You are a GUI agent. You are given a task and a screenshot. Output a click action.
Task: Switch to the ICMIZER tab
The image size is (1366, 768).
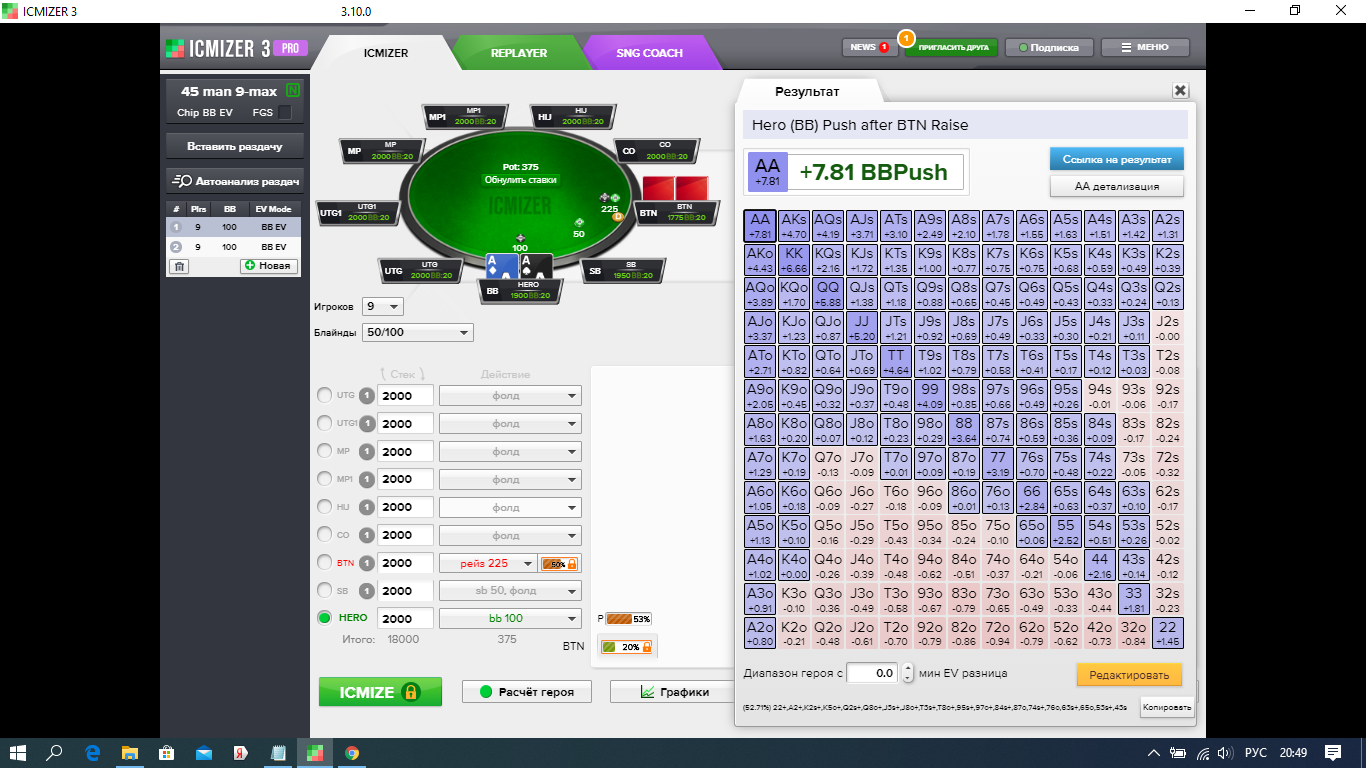click(386, 52)
